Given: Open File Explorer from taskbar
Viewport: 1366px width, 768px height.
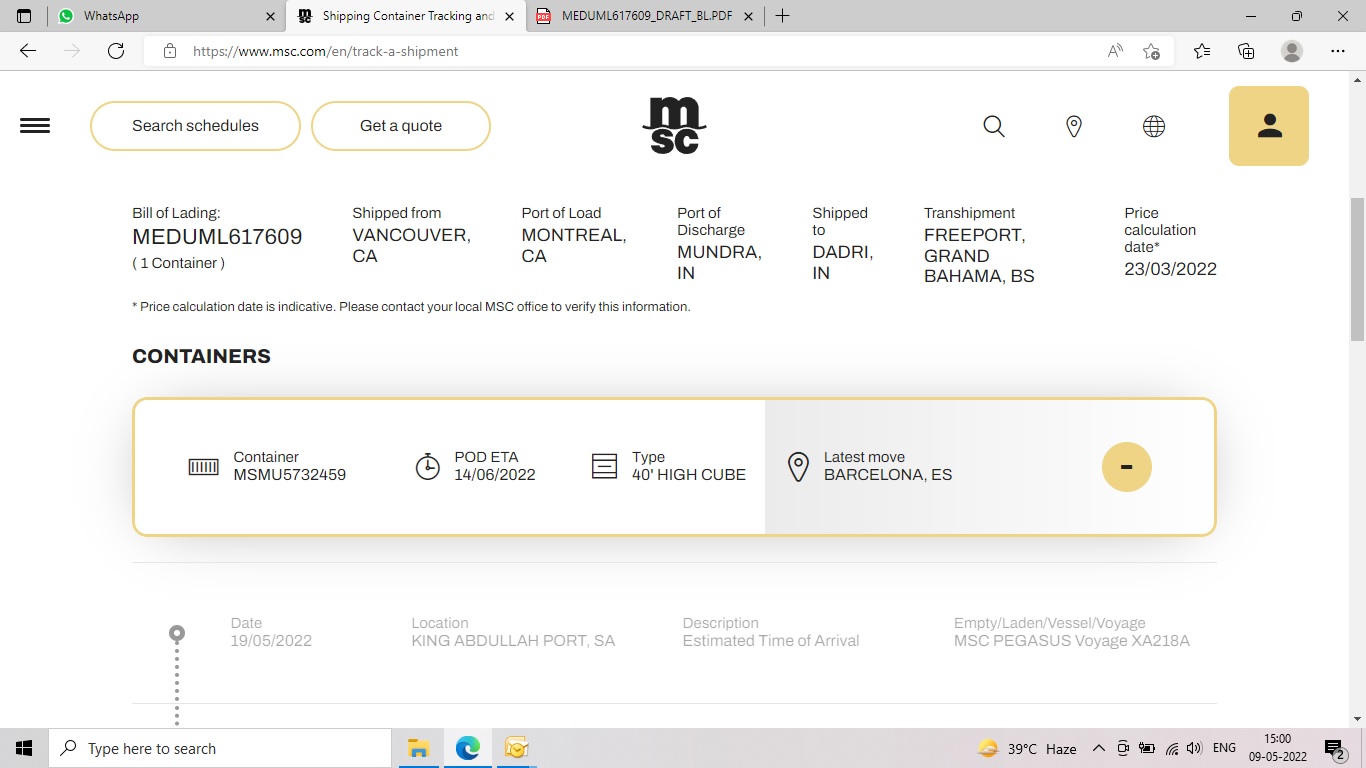Looking at the screenshot, I should tap(419, 748).
